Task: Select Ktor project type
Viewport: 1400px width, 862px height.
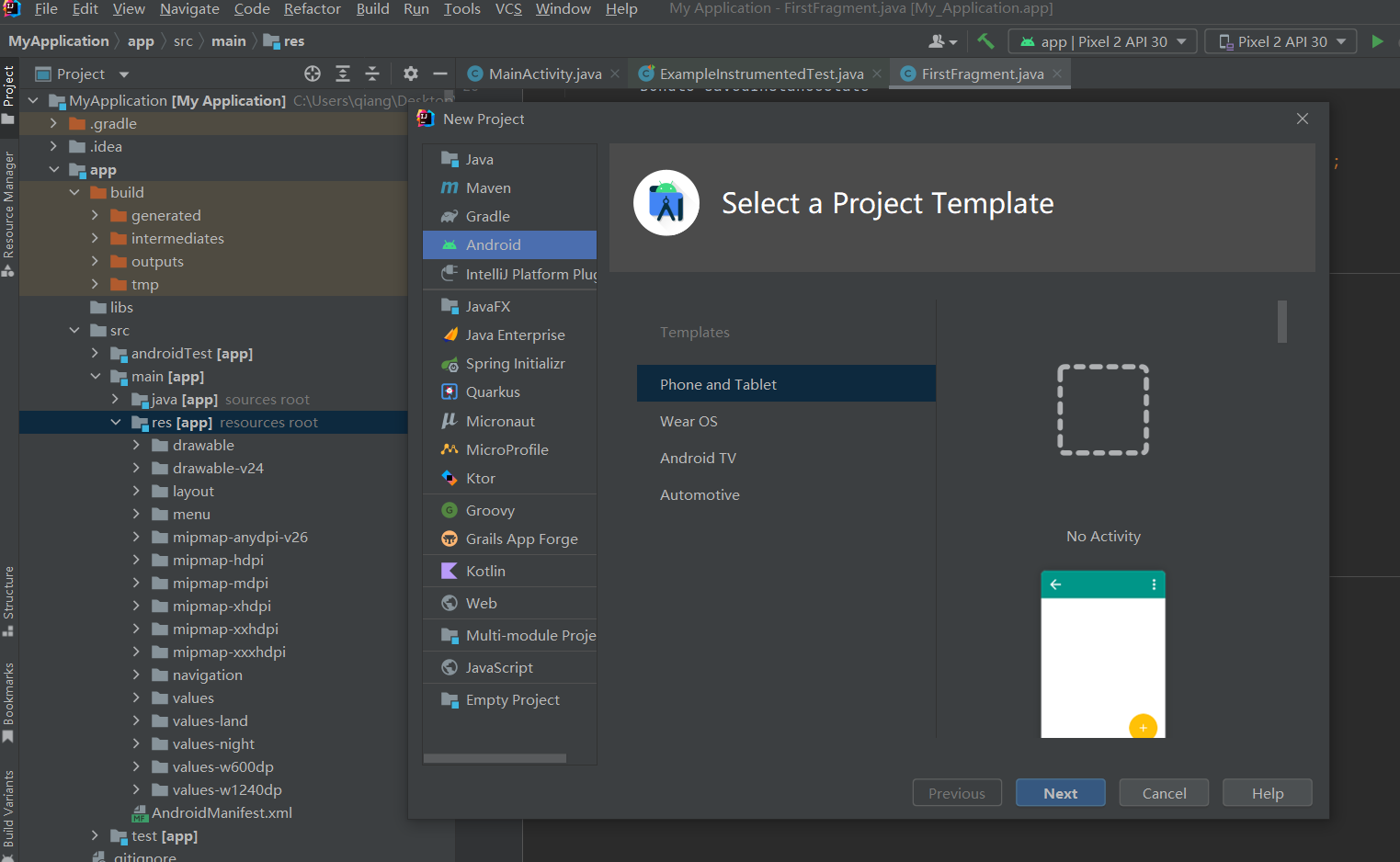Action: (509, 478)
